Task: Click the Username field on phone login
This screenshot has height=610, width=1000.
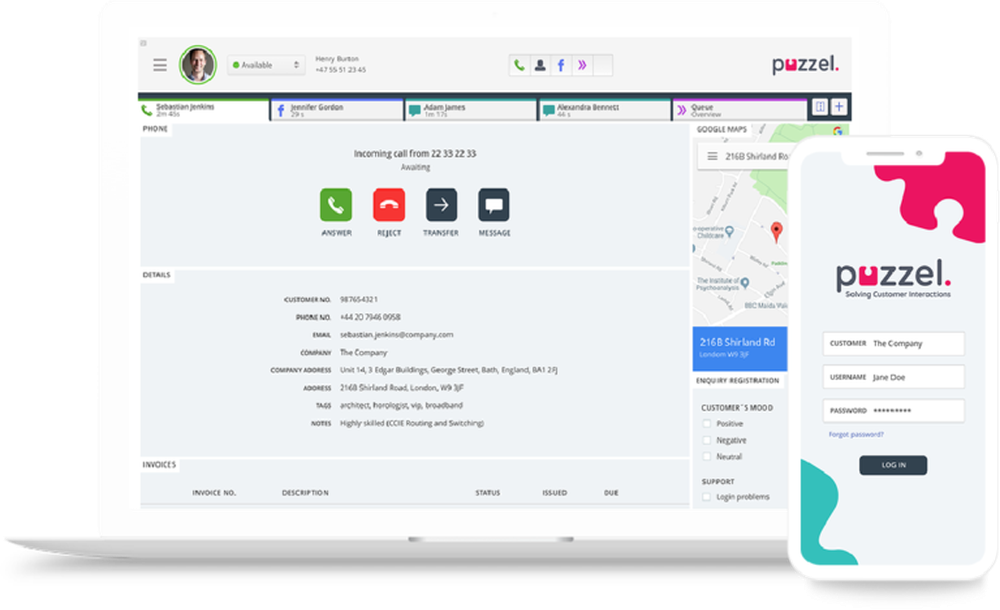Action: (893, 377)
